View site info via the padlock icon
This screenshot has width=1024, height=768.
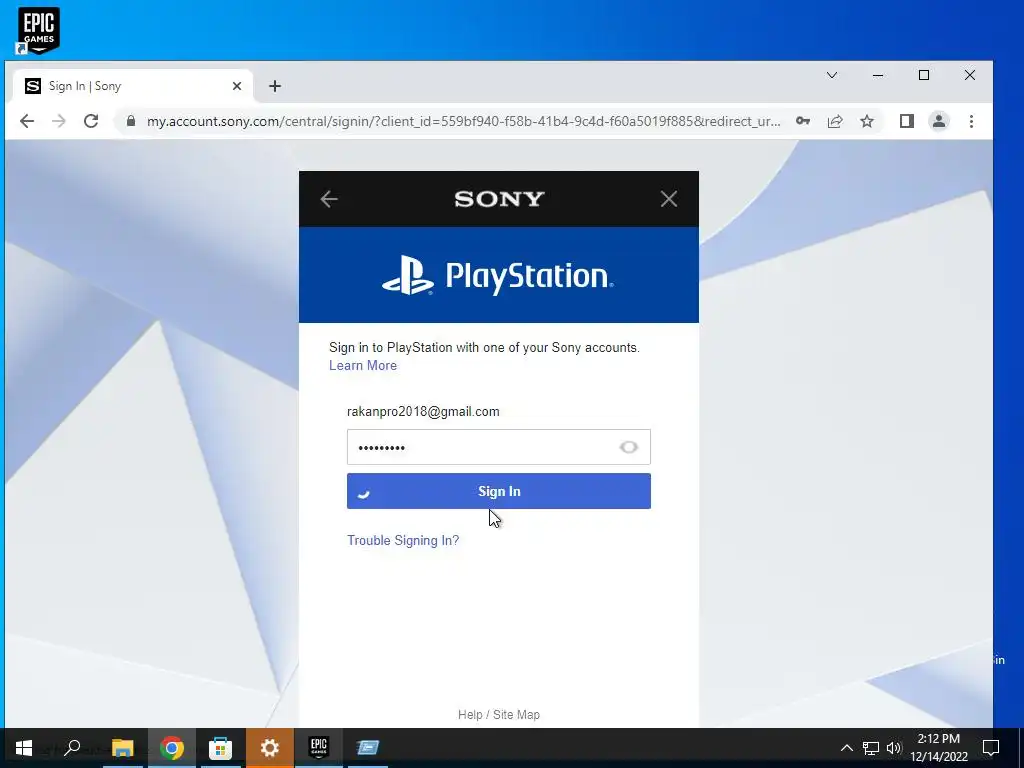click(131, 121)
